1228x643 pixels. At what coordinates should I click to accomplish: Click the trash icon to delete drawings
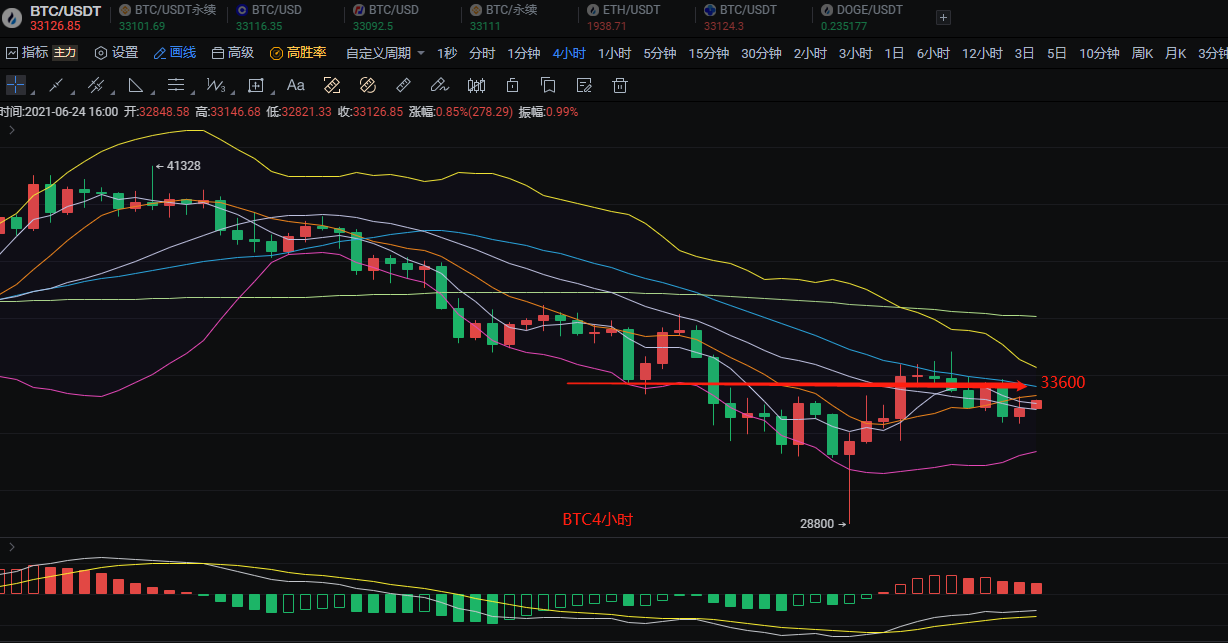tap(620, 85)
